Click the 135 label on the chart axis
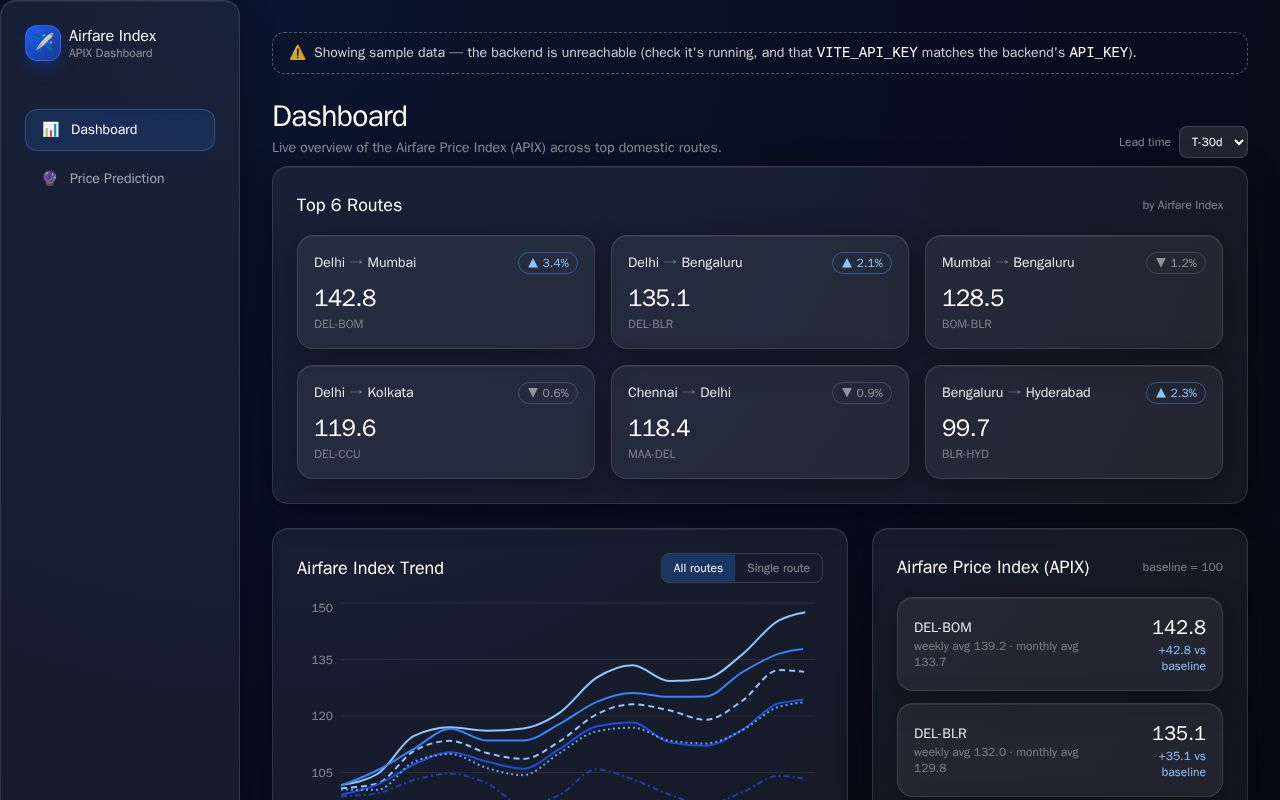This screenshot has width=1280, height=800. click(x=322, y=660)
